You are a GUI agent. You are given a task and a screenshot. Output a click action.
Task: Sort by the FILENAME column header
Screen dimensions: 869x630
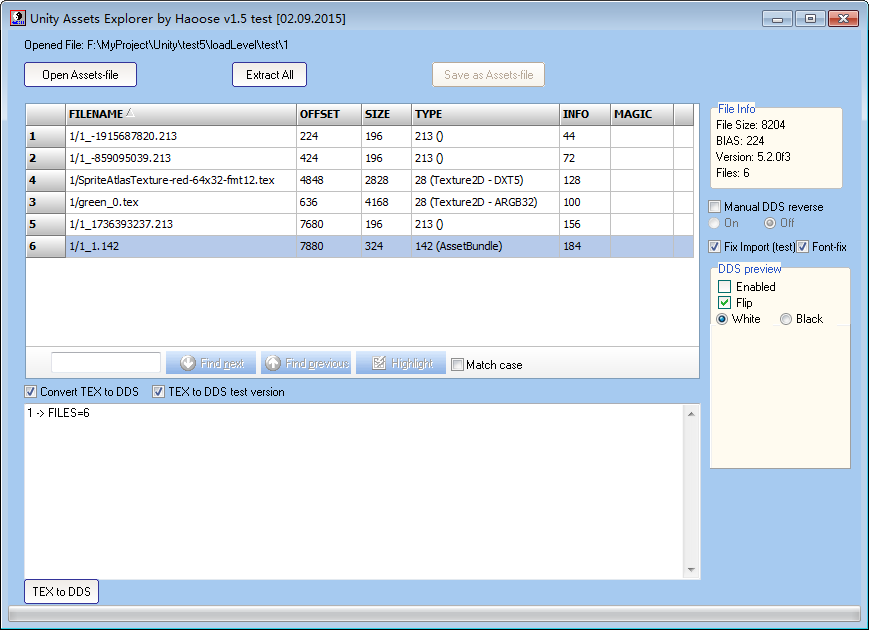pos(181,114)
